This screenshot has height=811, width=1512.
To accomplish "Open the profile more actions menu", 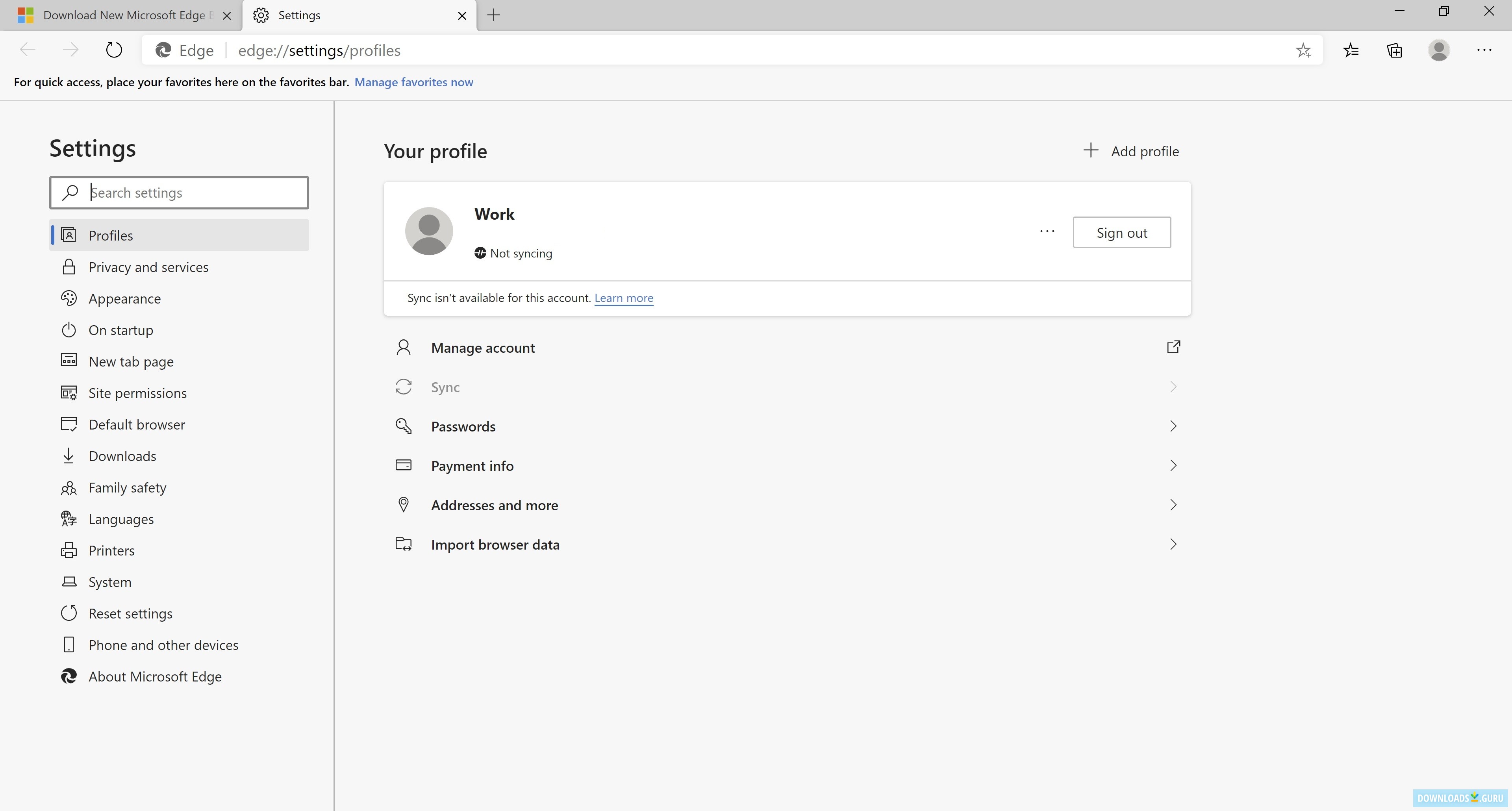I will (x=1047, y=231).
